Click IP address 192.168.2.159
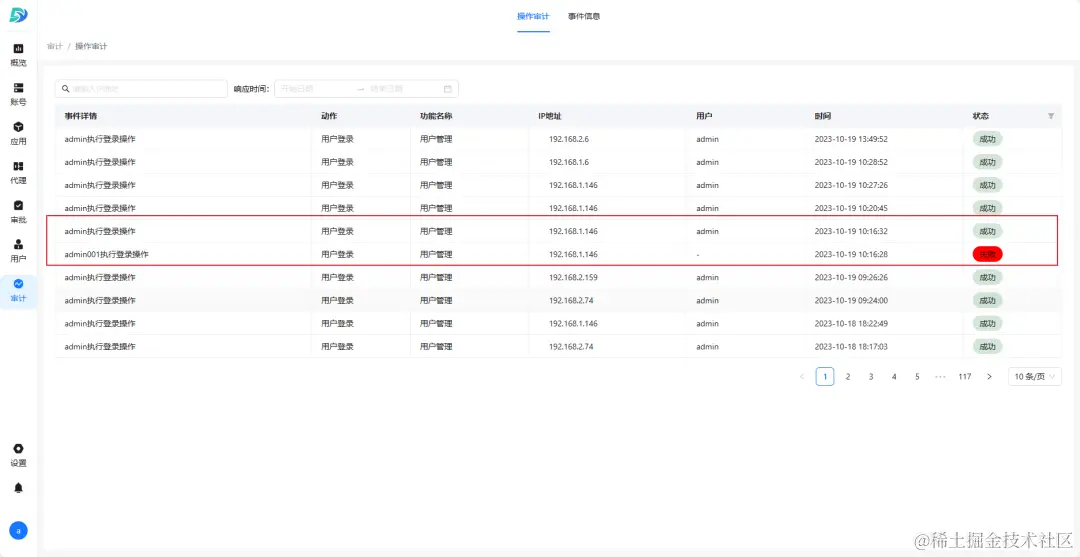 click(x=573, y=277)
